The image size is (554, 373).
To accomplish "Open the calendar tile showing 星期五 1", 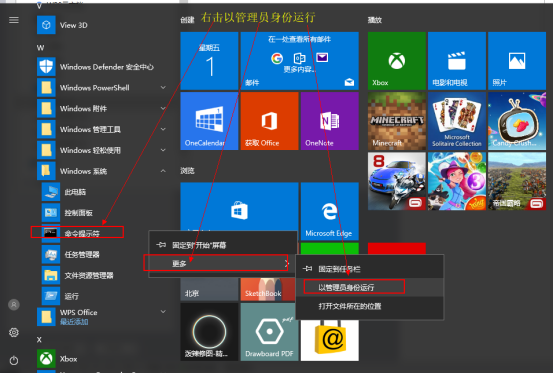I will pos(209,61).
